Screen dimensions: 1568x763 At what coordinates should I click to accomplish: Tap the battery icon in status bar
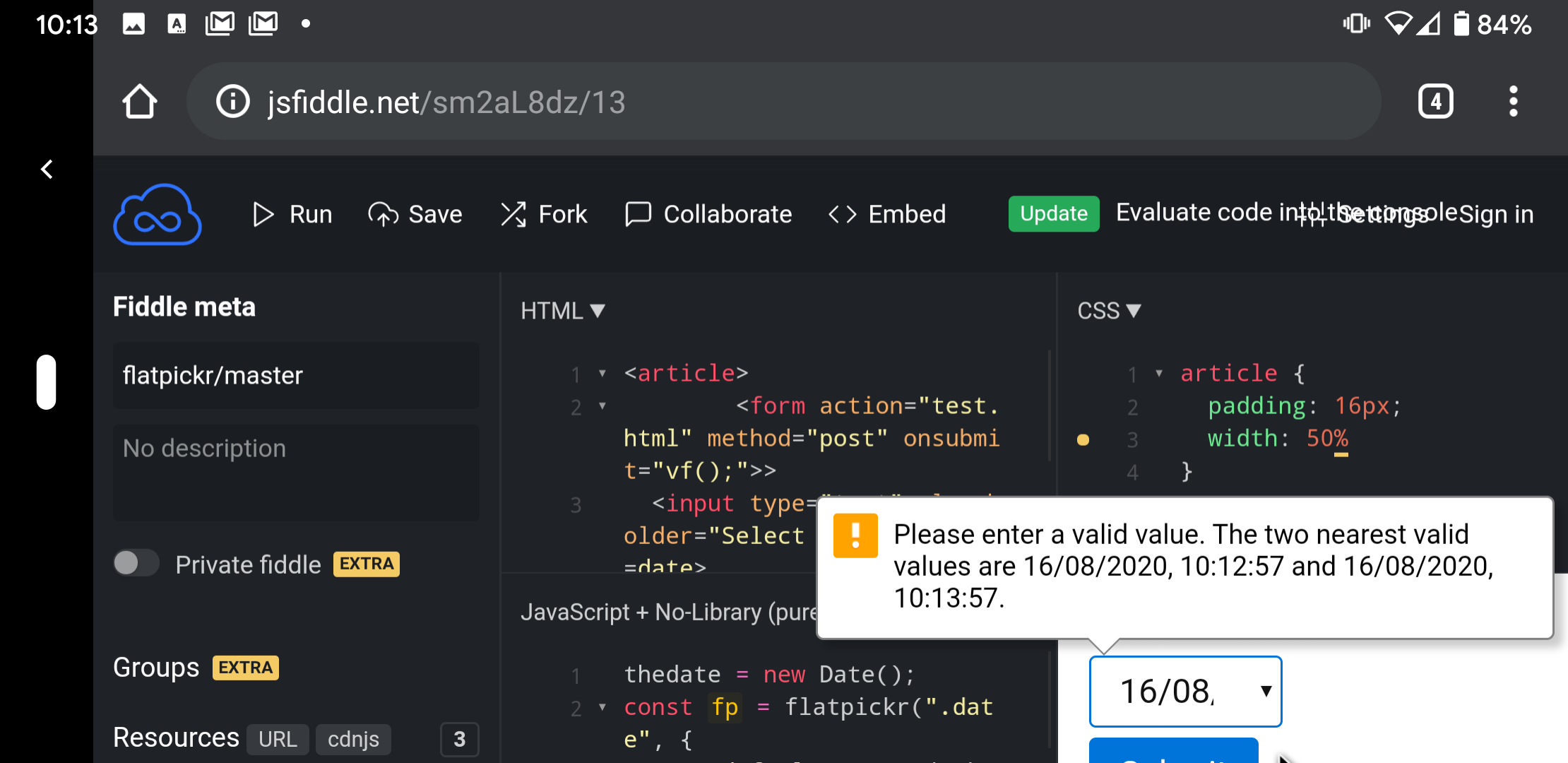click(1461, 24)
